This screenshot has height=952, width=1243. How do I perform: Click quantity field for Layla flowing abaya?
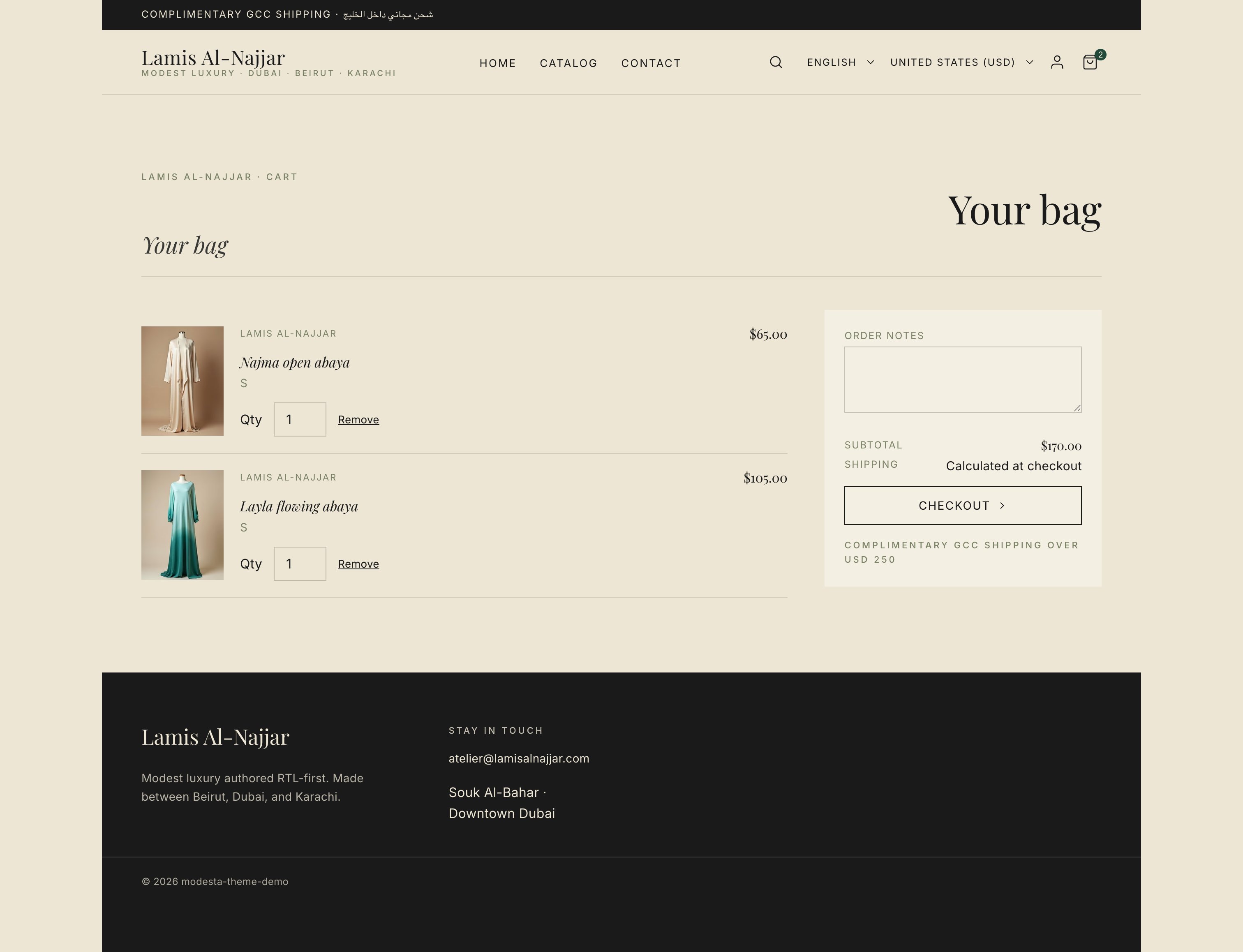tap(300, 563)
